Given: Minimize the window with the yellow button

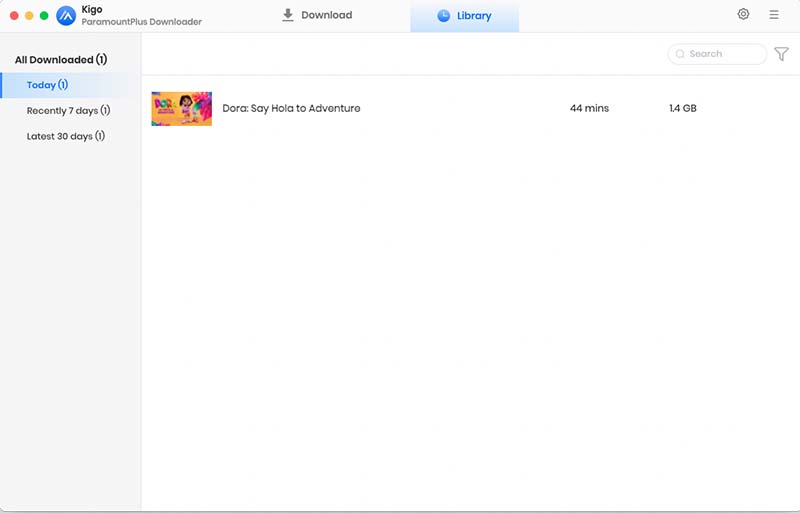Looking at the screenshot, I should pos(29,16).
